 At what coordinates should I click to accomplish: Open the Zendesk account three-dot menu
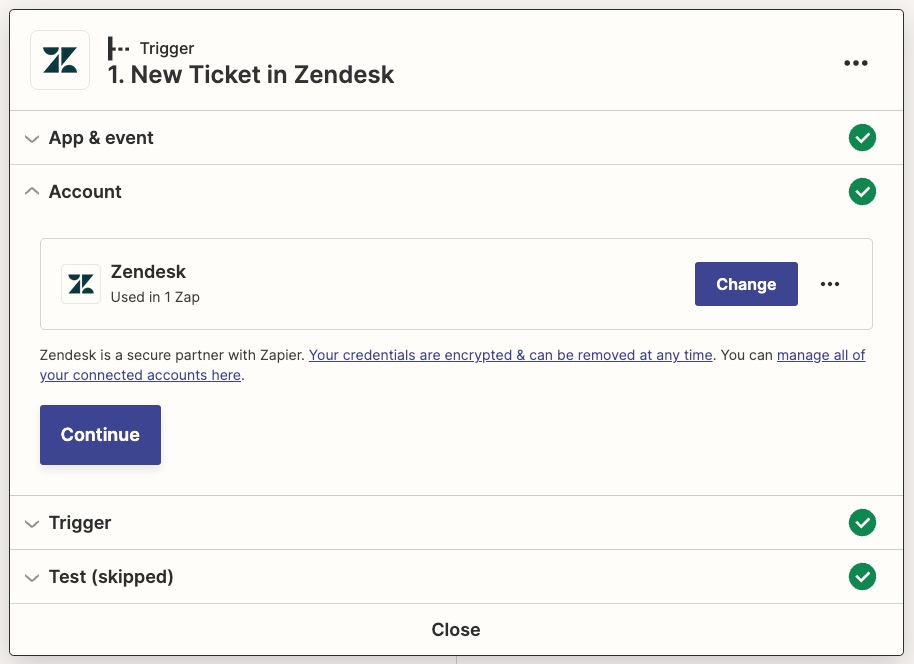[830, 284]
